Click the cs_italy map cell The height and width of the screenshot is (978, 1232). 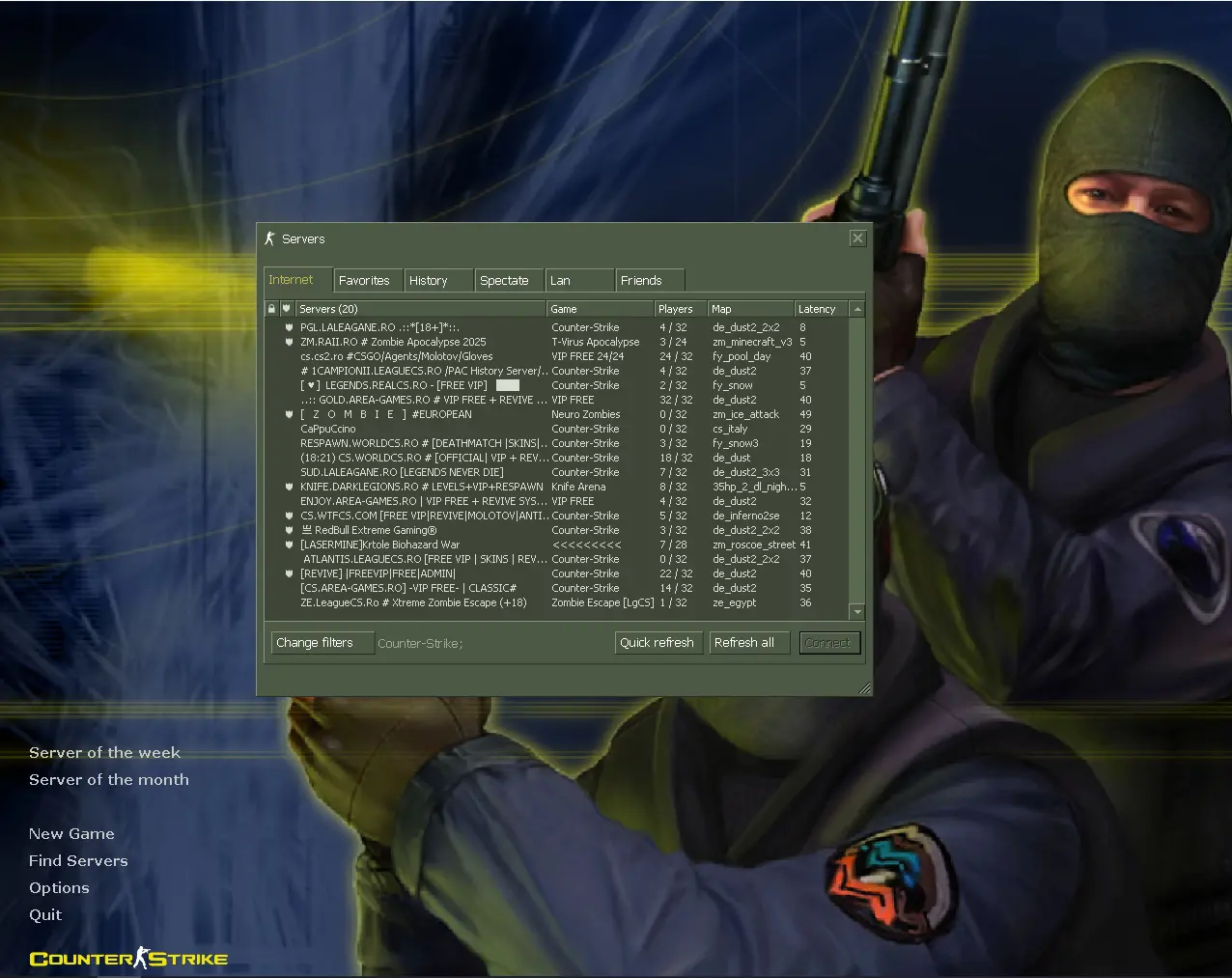click(730, 429)
